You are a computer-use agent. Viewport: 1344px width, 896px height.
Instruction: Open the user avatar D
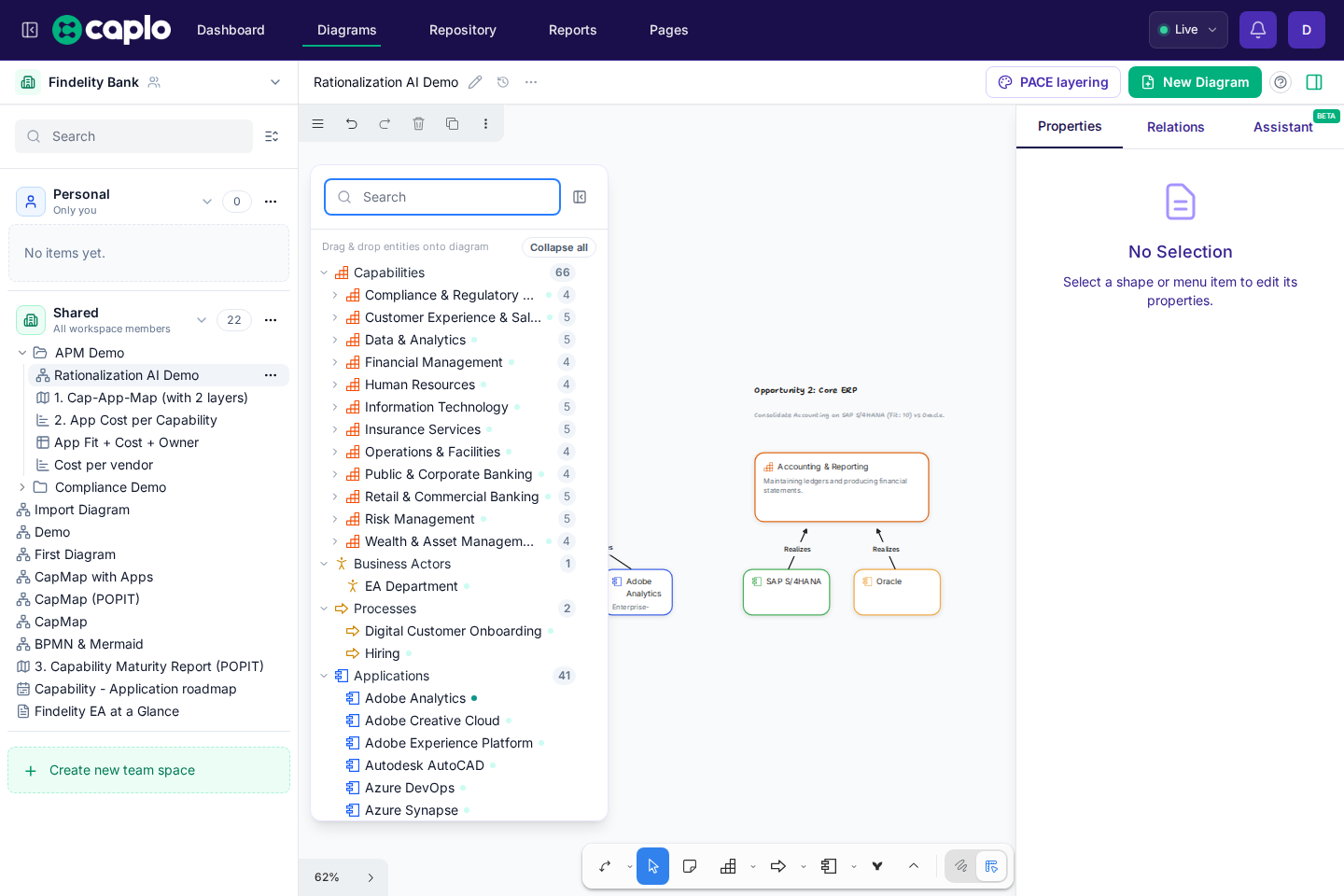point(1307,30)
